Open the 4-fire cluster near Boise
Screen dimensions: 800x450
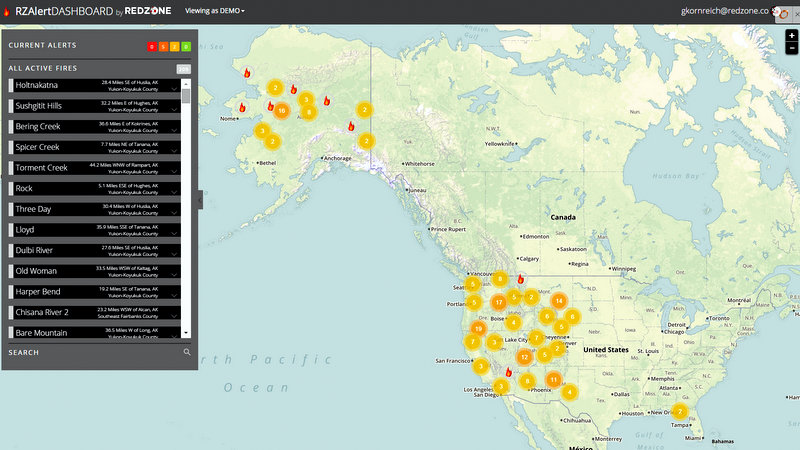tap(513, 322)
